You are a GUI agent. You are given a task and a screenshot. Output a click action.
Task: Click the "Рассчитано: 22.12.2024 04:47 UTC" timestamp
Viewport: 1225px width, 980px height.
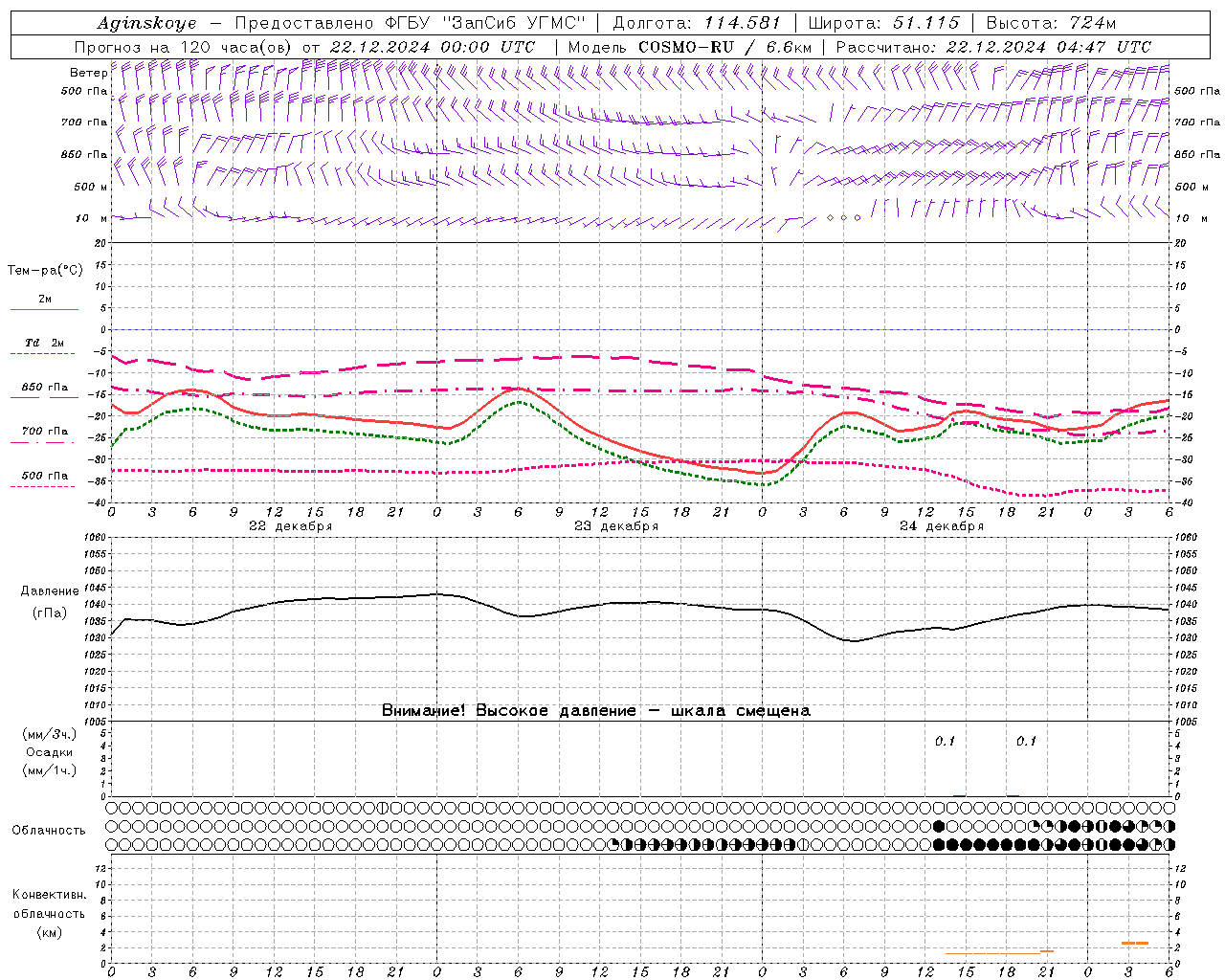point(993,47)
